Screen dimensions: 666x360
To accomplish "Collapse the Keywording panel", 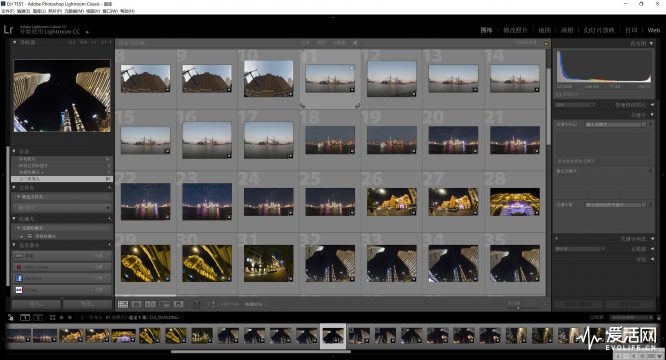I will 652,115.
